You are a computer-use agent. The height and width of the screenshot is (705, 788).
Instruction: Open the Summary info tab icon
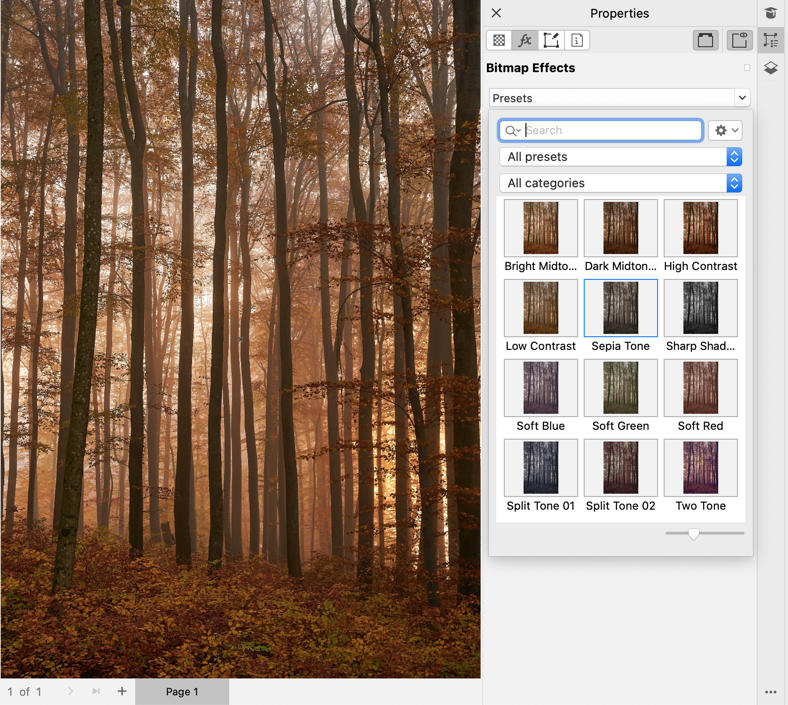[577, 40]
